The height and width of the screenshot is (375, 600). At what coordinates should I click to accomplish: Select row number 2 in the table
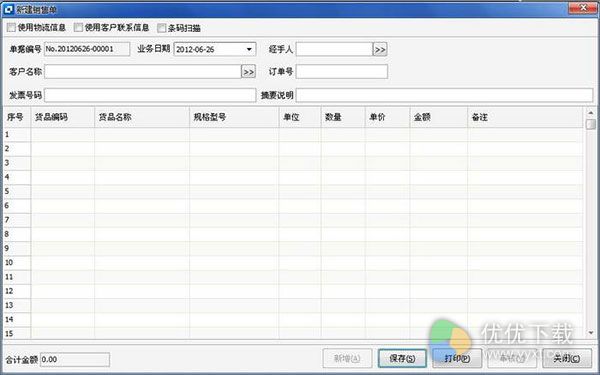[x=17, y=149]
